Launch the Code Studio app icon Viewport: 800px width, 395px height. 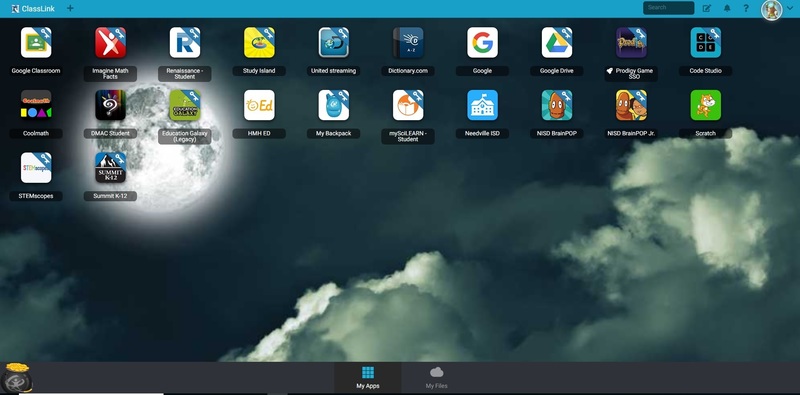[706, 42]
